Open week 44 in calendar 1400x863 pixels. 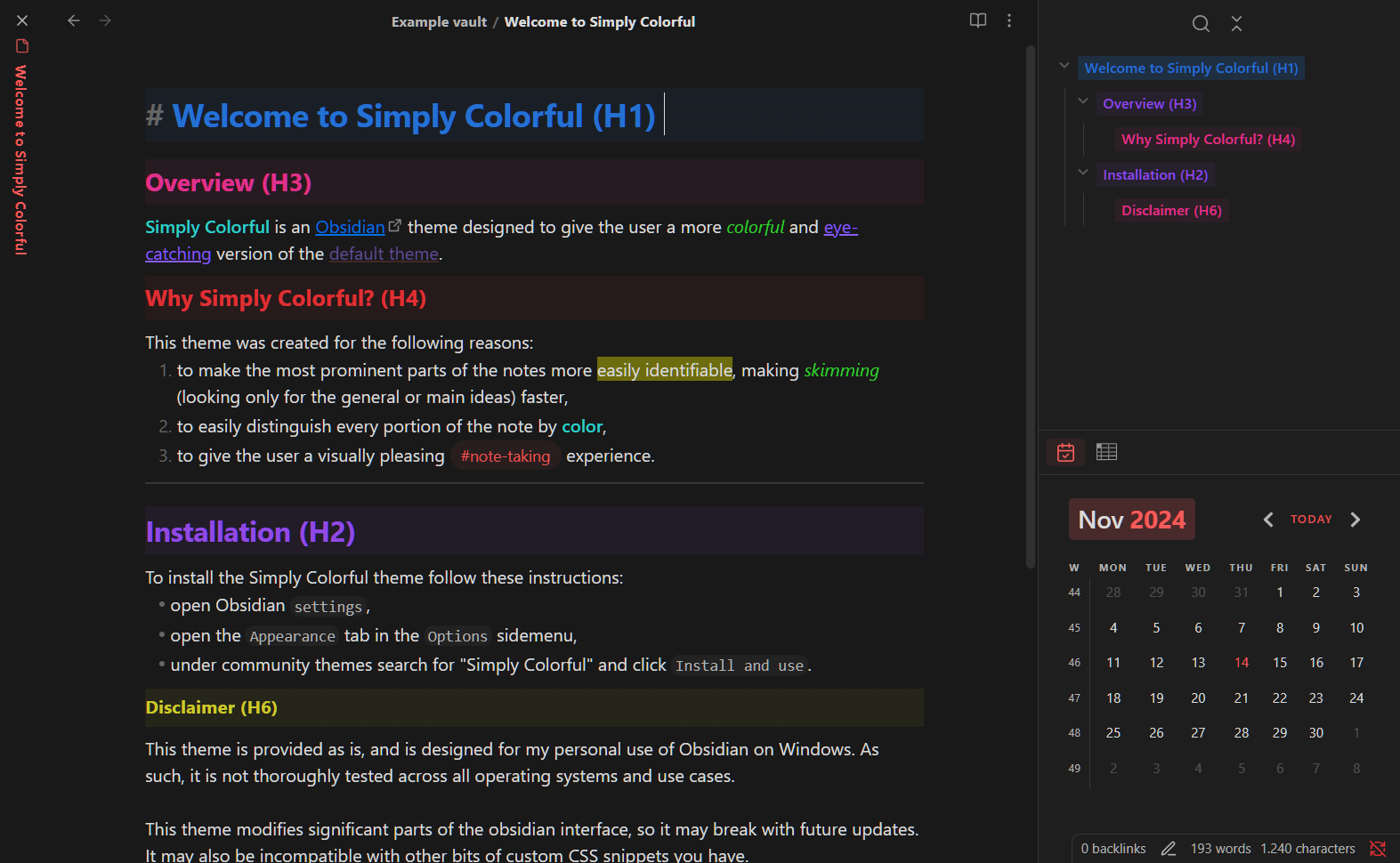tap(1074, 593)
